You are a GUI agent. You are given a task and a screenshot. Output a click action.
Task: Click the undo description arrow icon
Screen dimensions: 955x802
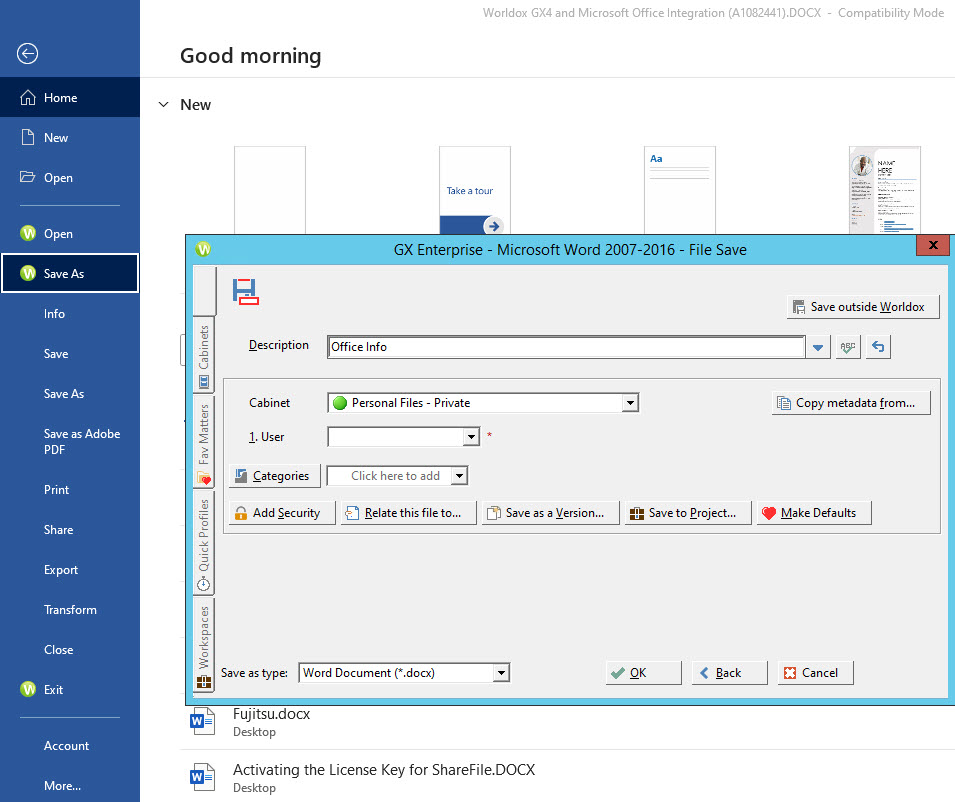point(878,347)
